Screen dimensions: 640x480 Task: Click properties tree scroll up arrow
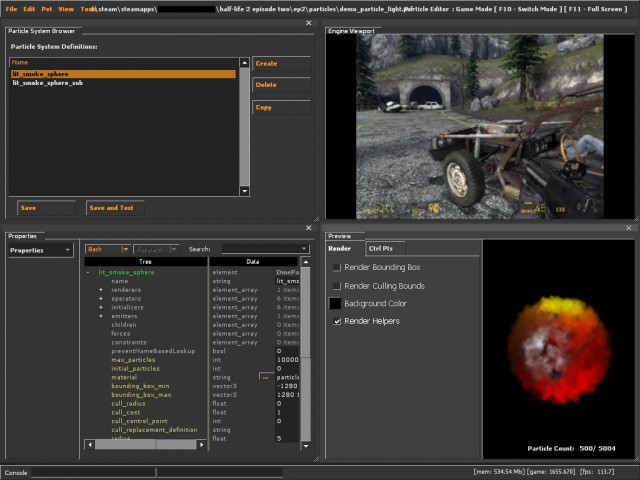pos(306,261)
